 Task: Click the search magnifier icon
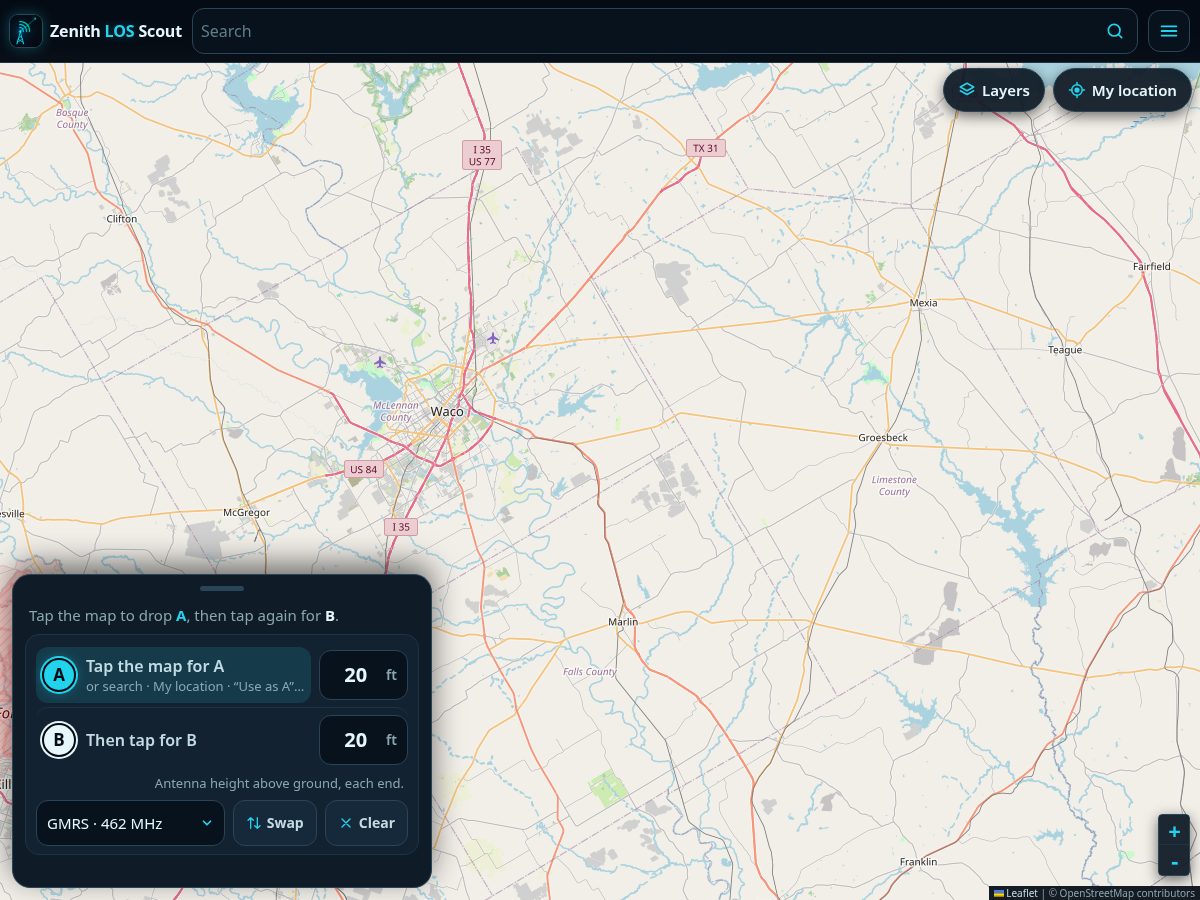[x=1115, y=31]
